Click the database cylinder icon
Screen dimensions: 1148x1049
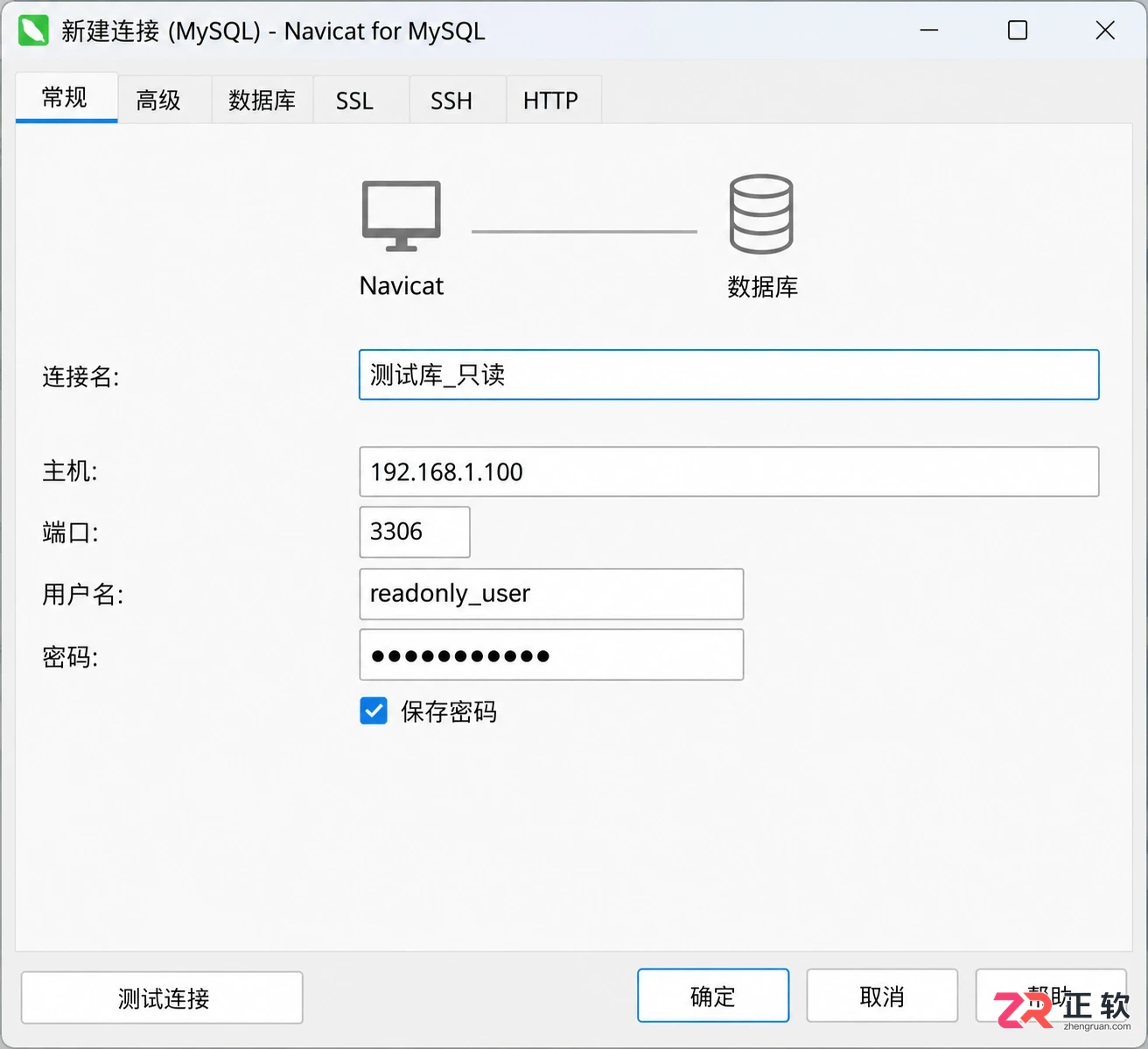coord(761,214)
